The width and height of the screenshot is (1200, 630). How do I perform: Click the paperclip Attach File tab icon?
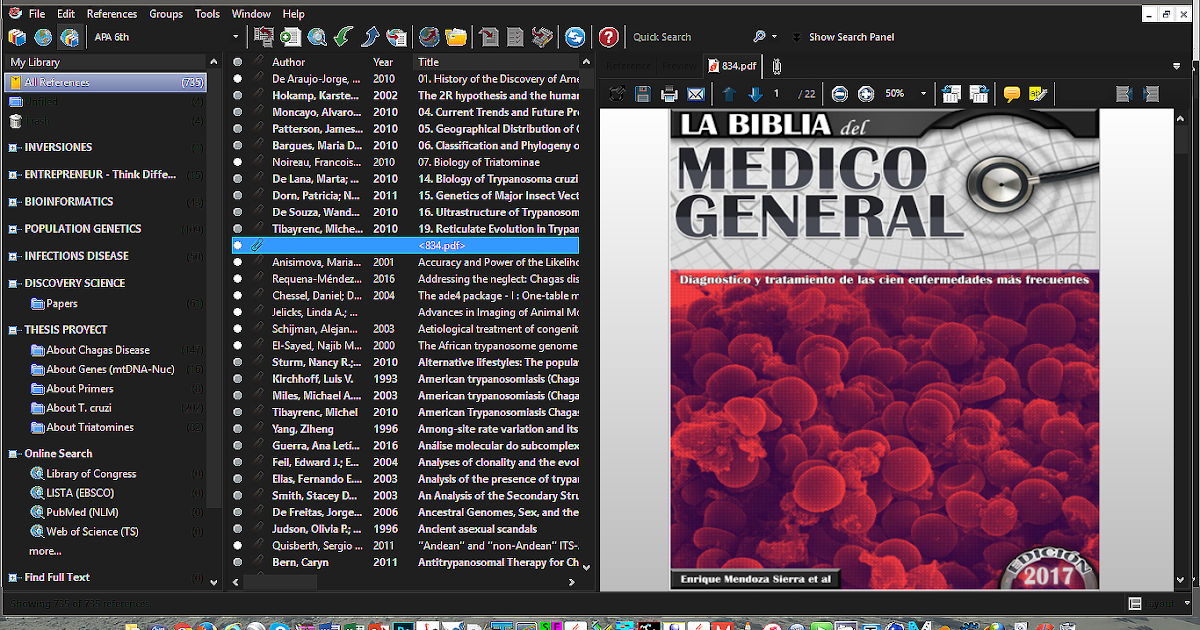coord(776,66)
